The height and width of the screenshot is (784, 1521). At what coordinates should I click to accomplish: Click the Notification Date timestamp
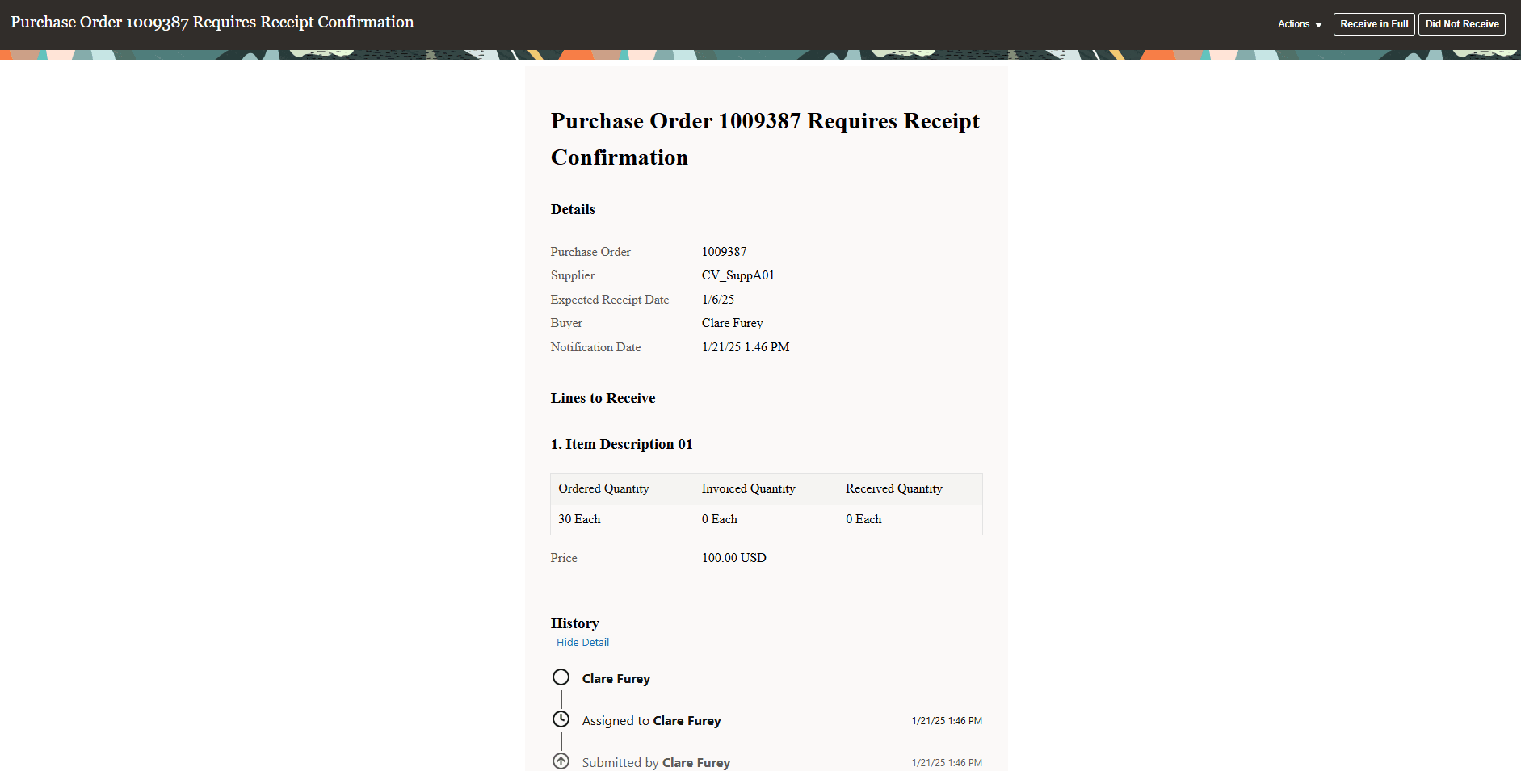[745, 347]
